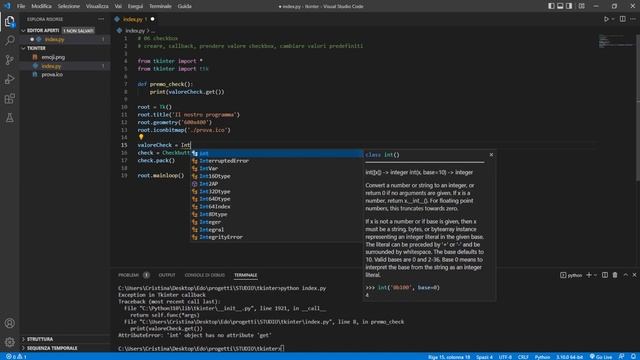The height and width of the screenshot is (360, 640).
Task: Click the Spazi 4 indentation indicator
Action: pyautogui.click(x=484, y=357)
